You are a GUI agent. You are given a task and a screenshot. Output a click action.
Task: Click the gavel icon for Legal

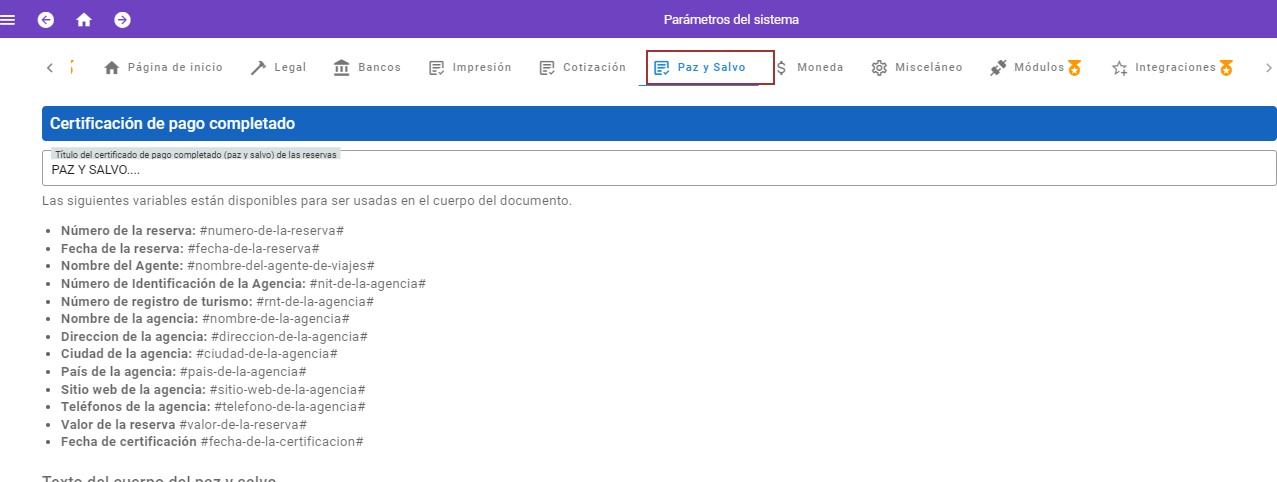coord(258,68)
